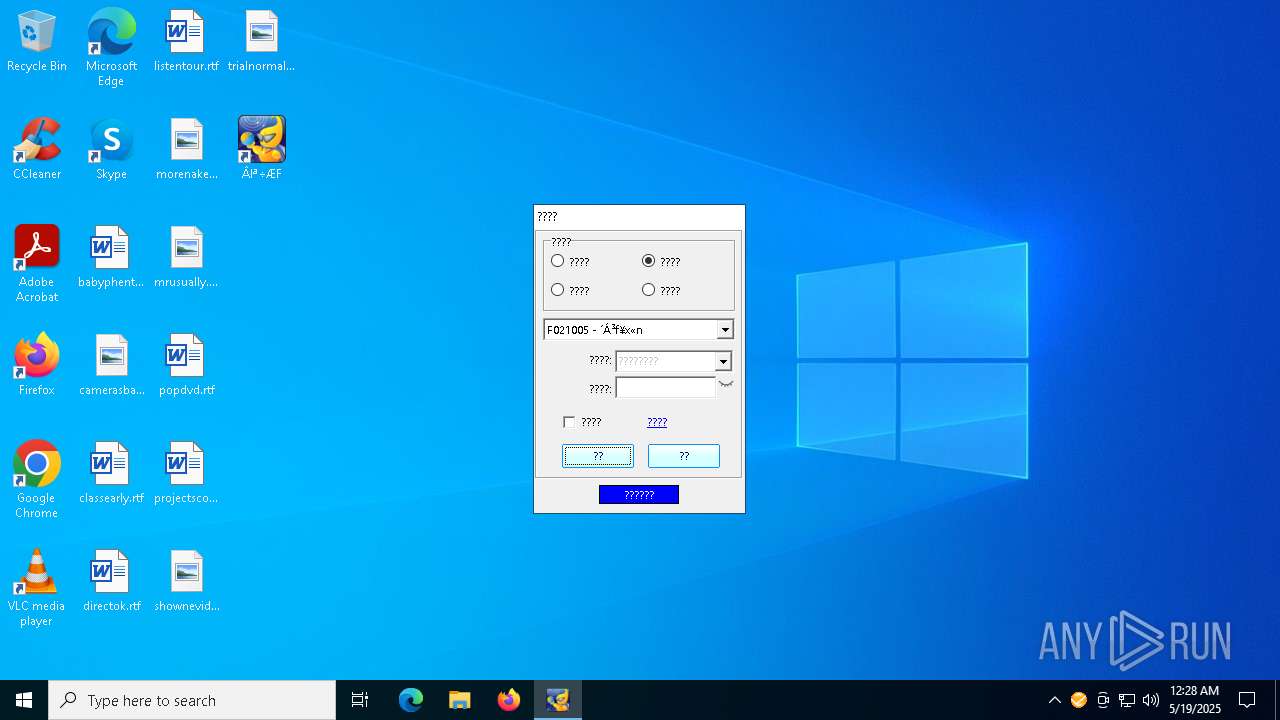Select the VLC media player shortcut
The image size is (1280, 720).
(x=37, y=588)
